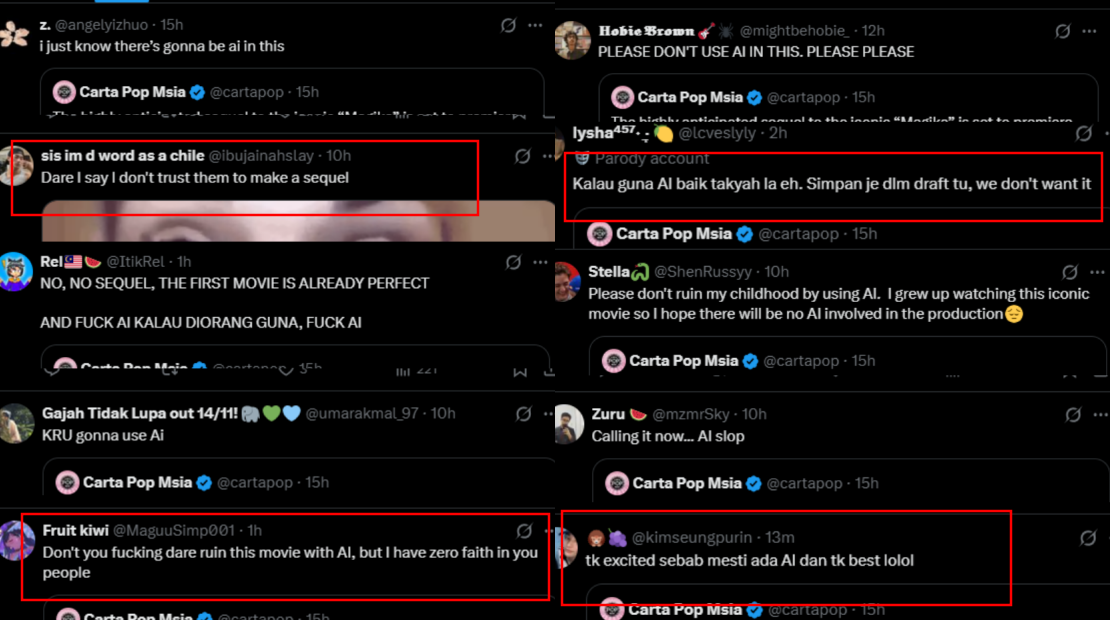The image size is (1110, 620).
Task: Click the Gajah Tidak Lupa display name
Action: pyautogui.click(x=138, y=413)
